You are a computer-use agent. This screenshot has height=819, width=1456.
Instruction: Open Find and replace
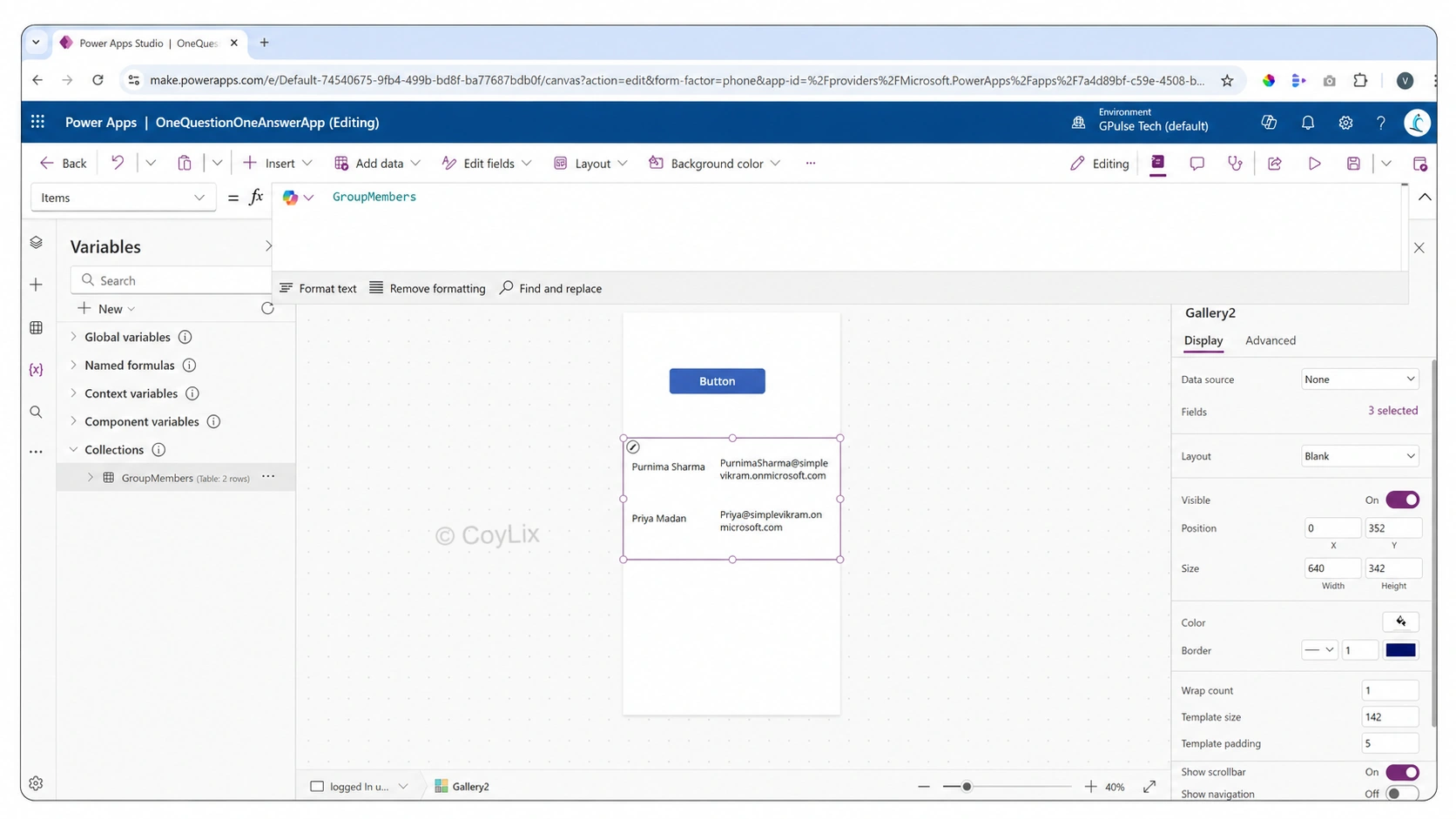(550, 288)
